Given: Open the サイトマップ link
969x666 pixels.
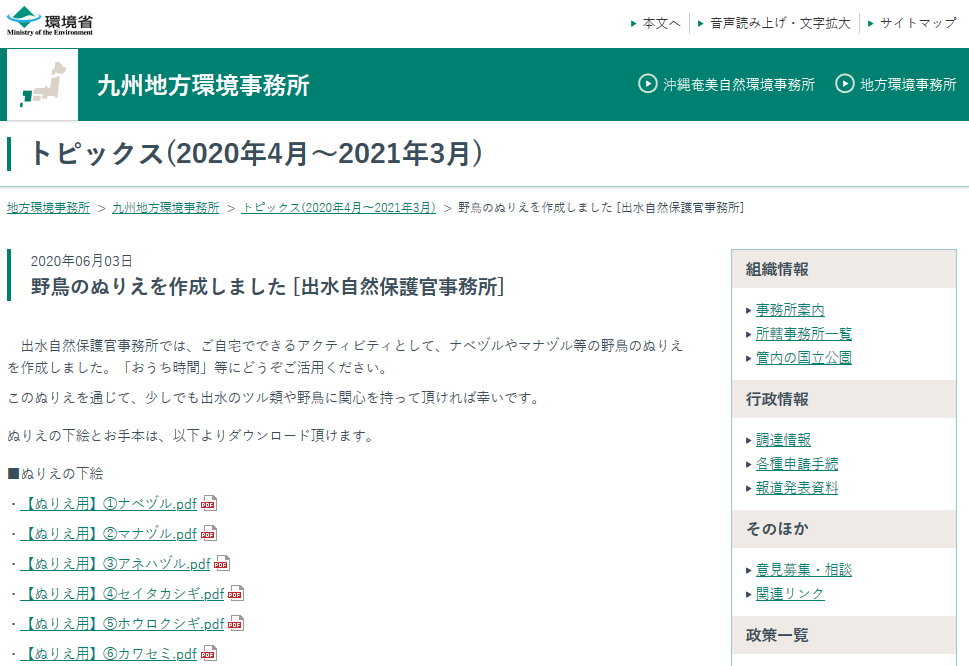Looking at the screenshot, I should point(917,23).
